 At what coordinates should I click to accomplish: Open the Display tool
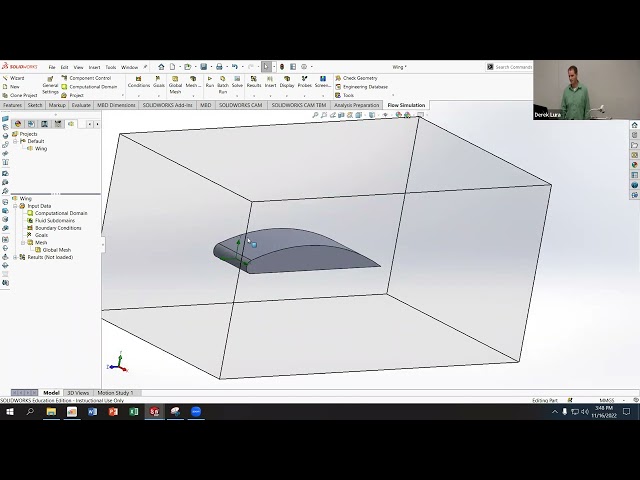(287, 82)
